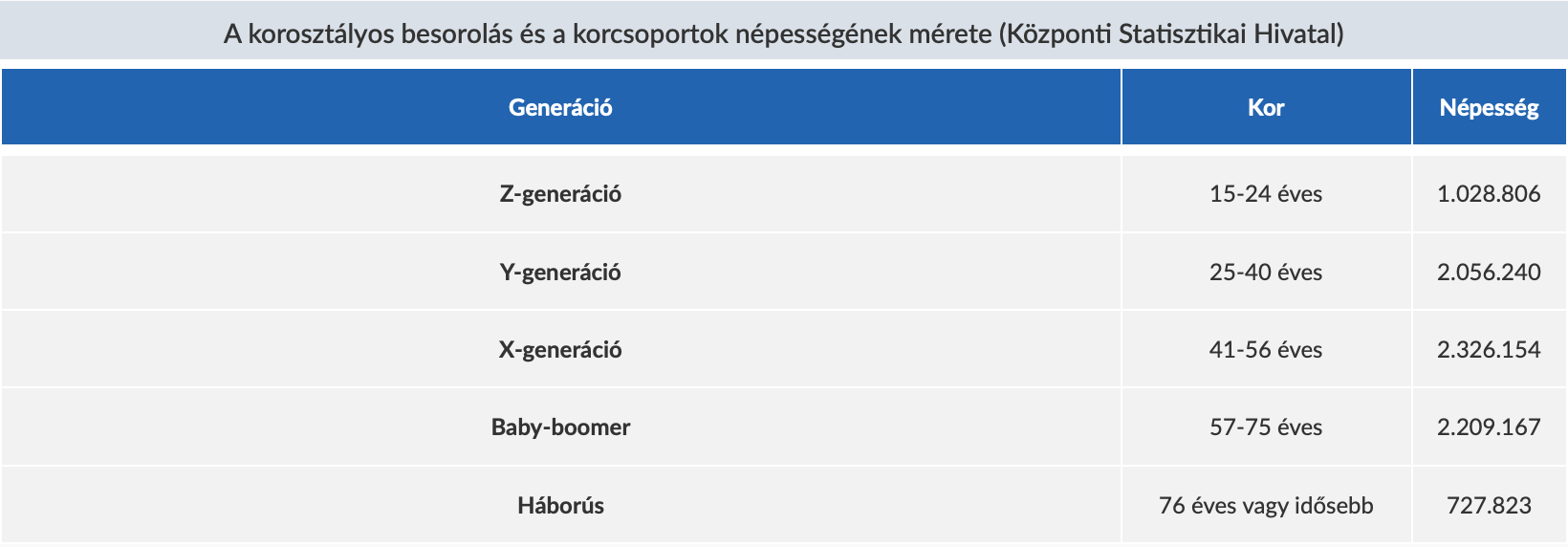This screenshot has width=1568, height=547.
Task: Click the Generáció column header
Action: (560, 107)
